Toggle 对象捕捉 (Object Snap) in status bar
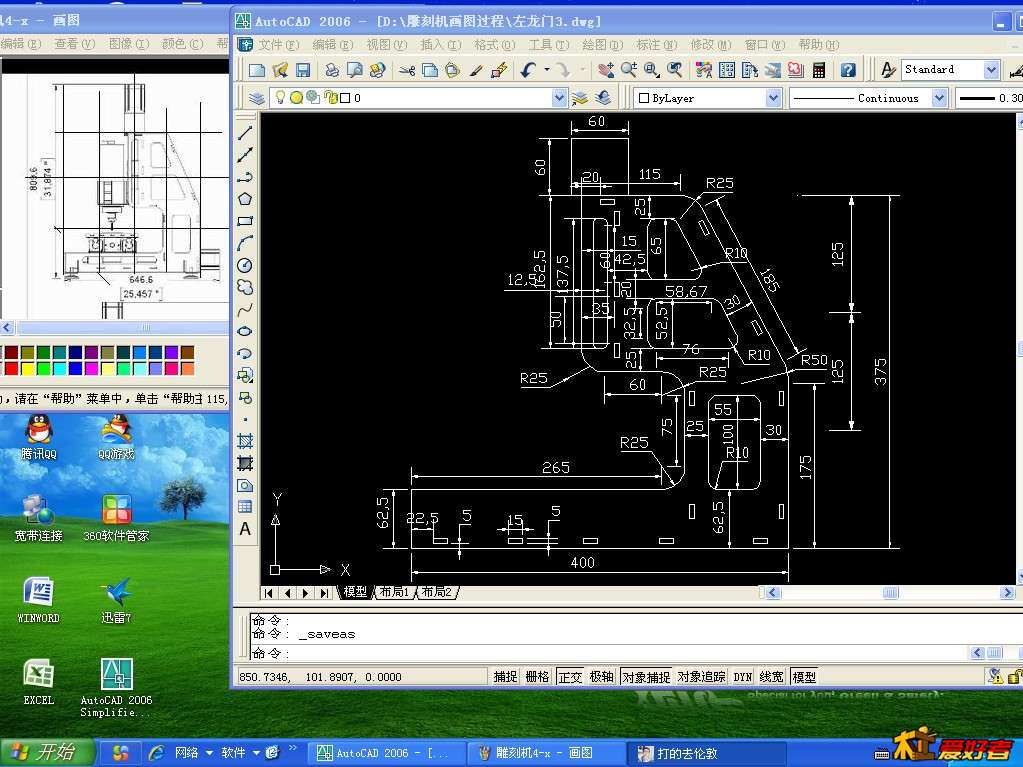This screenshot has height=767, width=1023. (x=646, y=677)
